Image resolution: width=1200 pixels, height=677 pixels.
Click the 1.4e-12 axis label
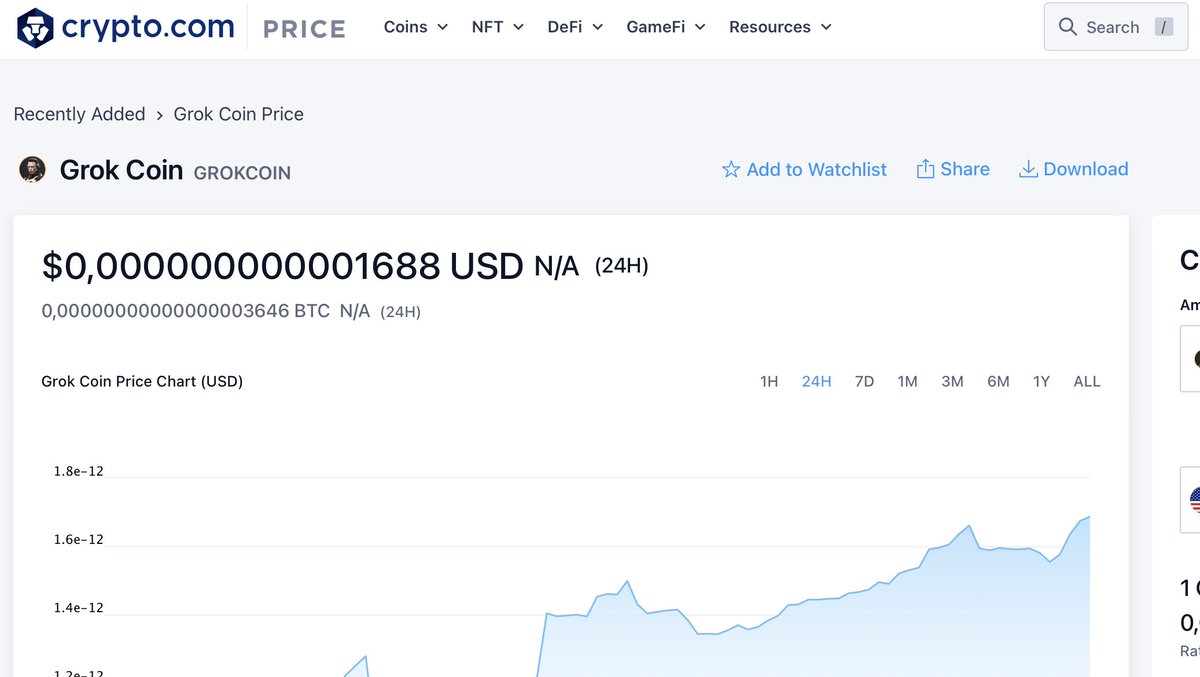[78, 608]
